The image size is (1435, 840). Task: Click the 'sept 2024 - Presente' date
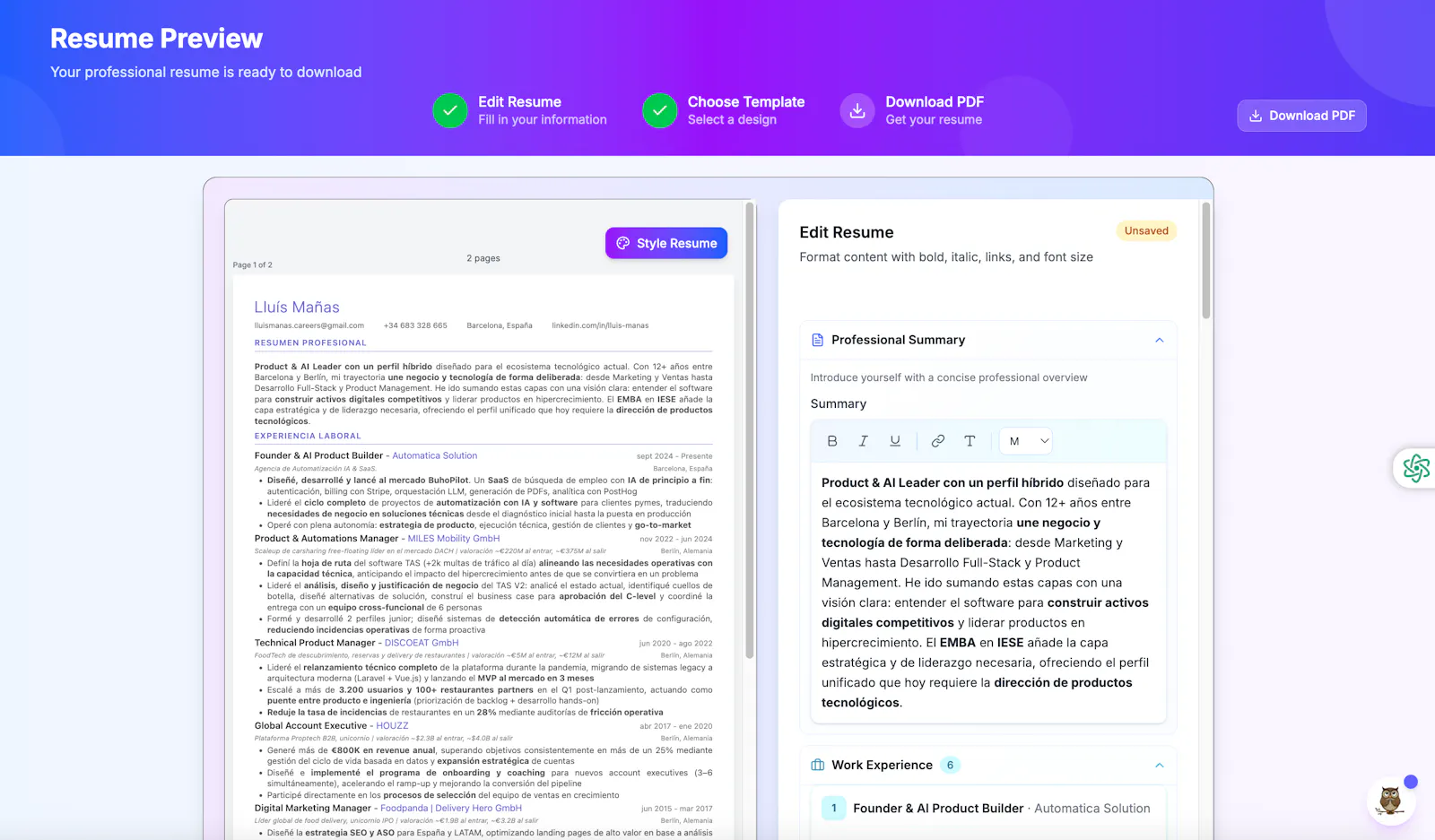pos(674,456)
